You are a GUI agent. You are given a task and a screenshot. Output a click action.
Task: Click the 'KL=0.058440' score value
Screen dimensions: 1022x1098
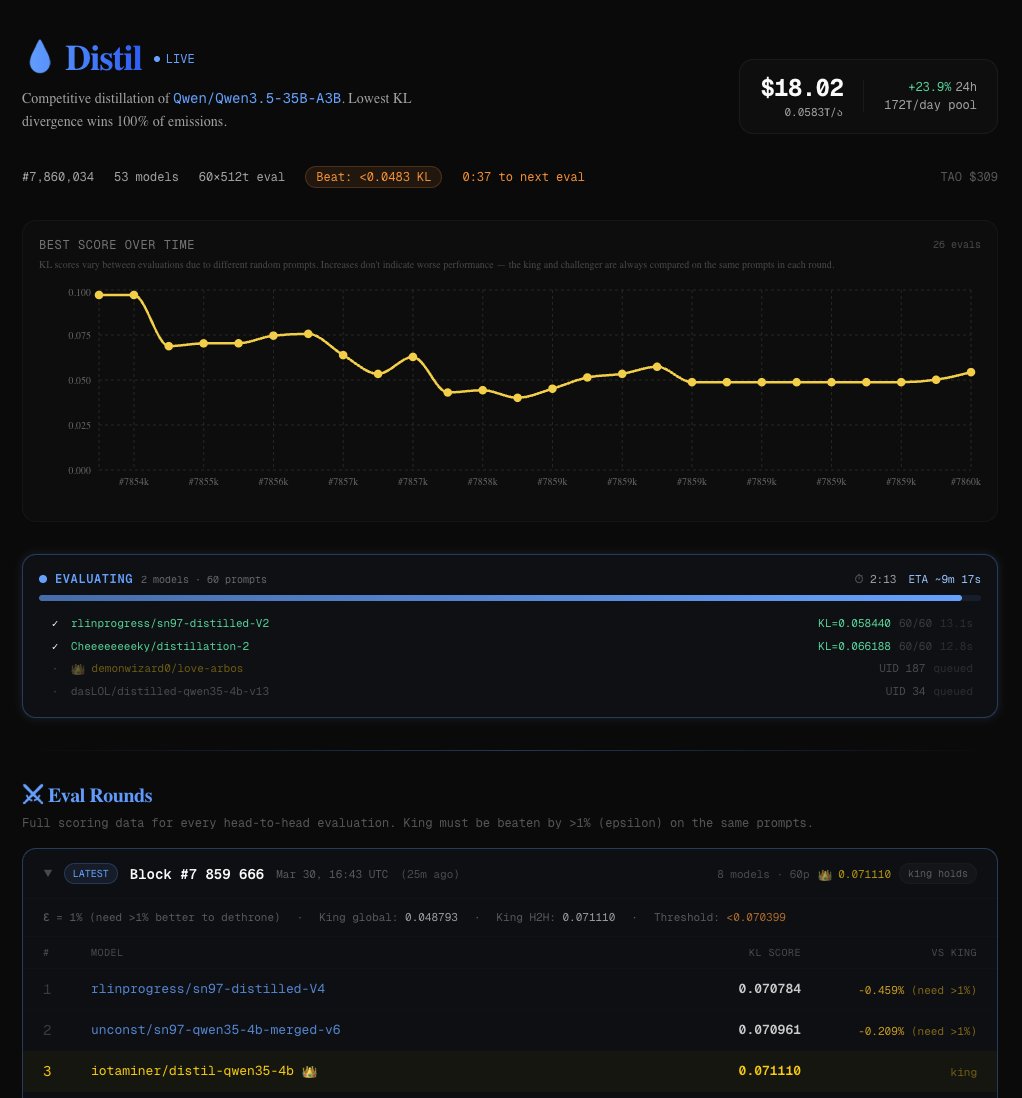pos(854,623)
